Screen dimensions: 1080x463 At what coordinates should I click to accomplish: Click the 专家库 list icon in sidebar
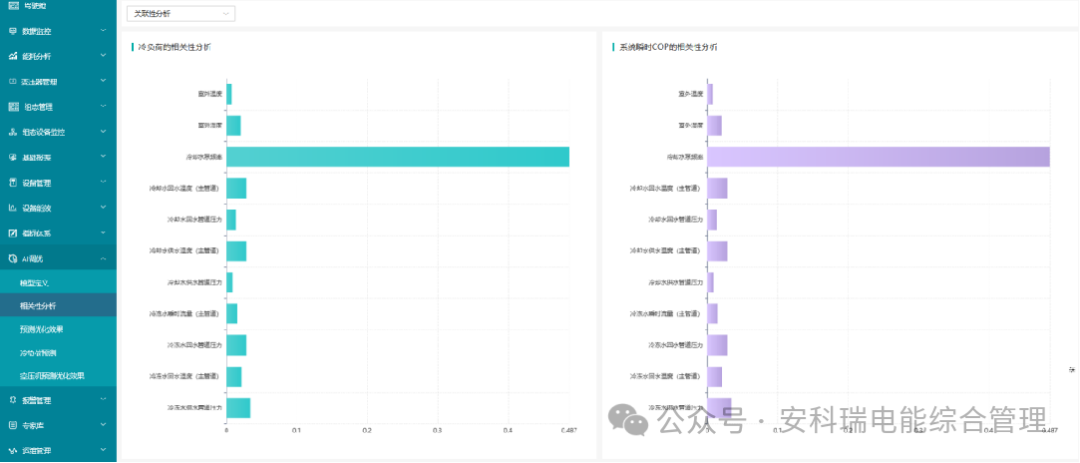(x=12, y=426)
